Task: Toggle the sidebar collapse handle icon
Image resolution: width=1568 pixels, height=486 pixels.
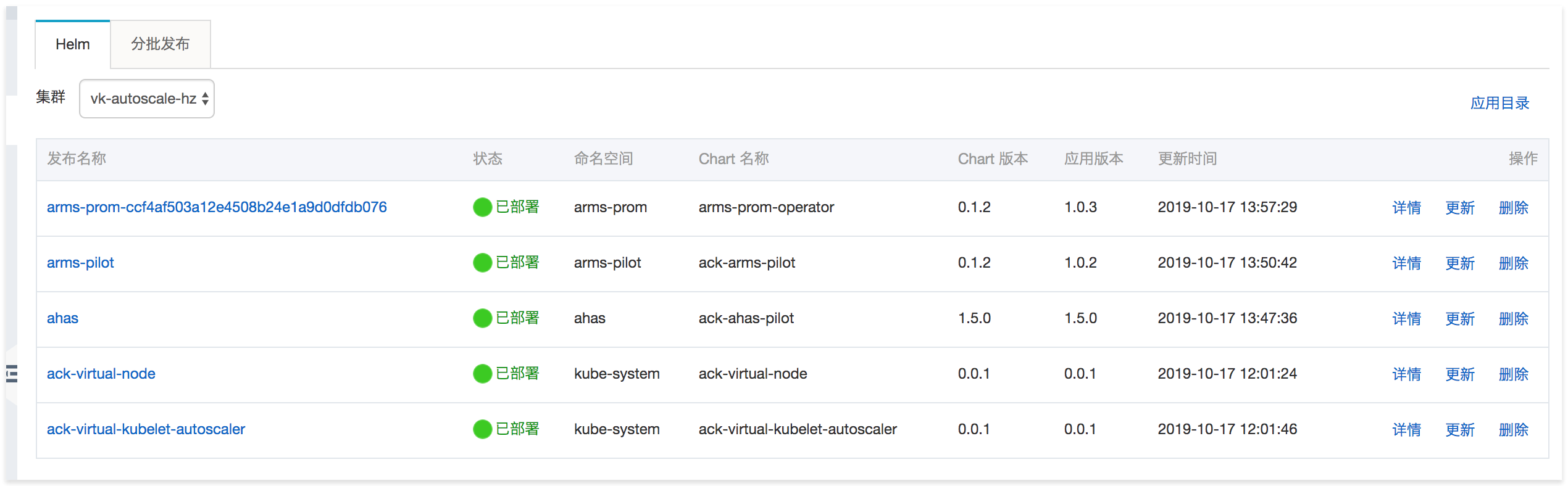Action: (12, 374)
